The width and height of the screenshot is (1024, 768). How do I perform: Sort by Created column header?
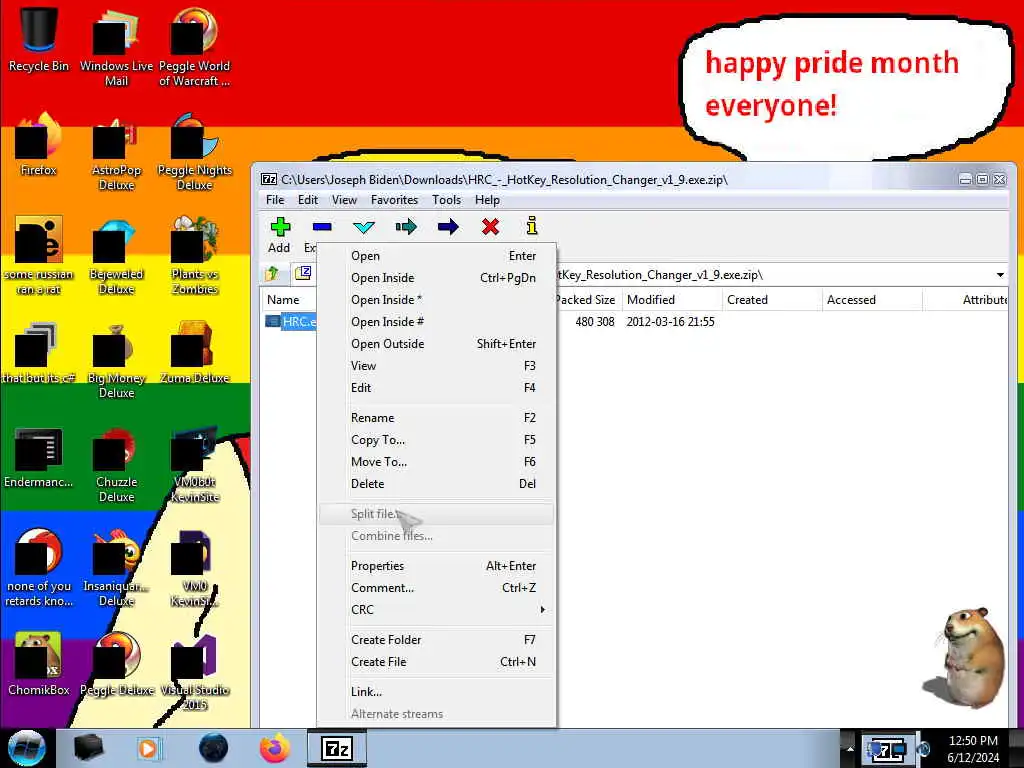click(x=772, y=300)
